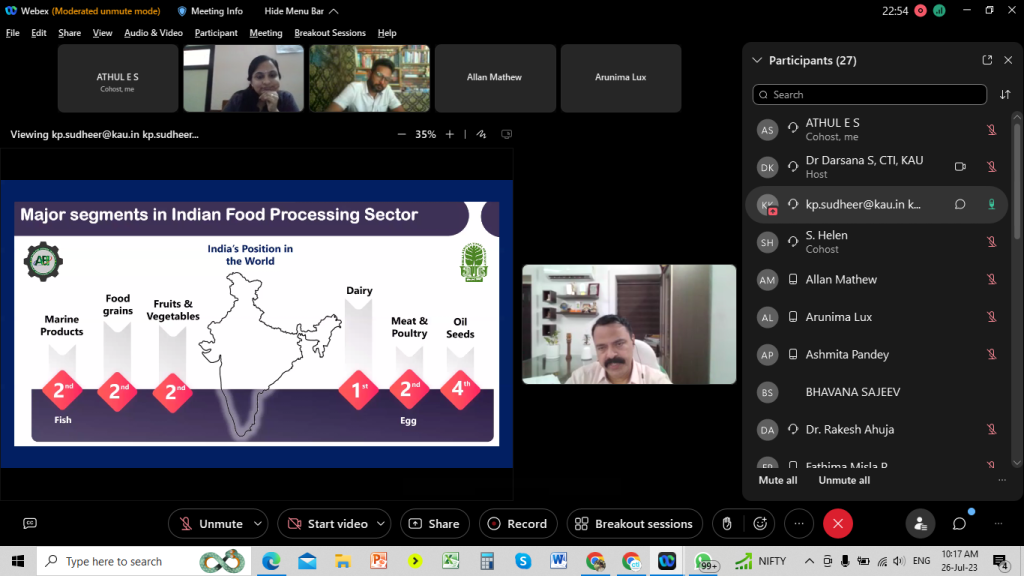The image size is (1024, 576).
Task: Click ATHUL E S video tile
Action: click(x=118, y=78)
